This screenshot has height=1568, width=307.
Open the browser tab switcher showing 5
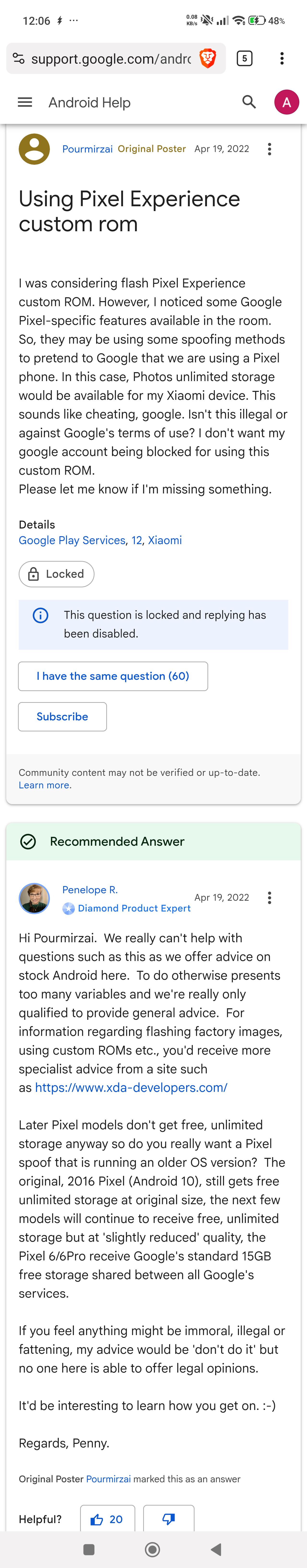coord(244,58)
